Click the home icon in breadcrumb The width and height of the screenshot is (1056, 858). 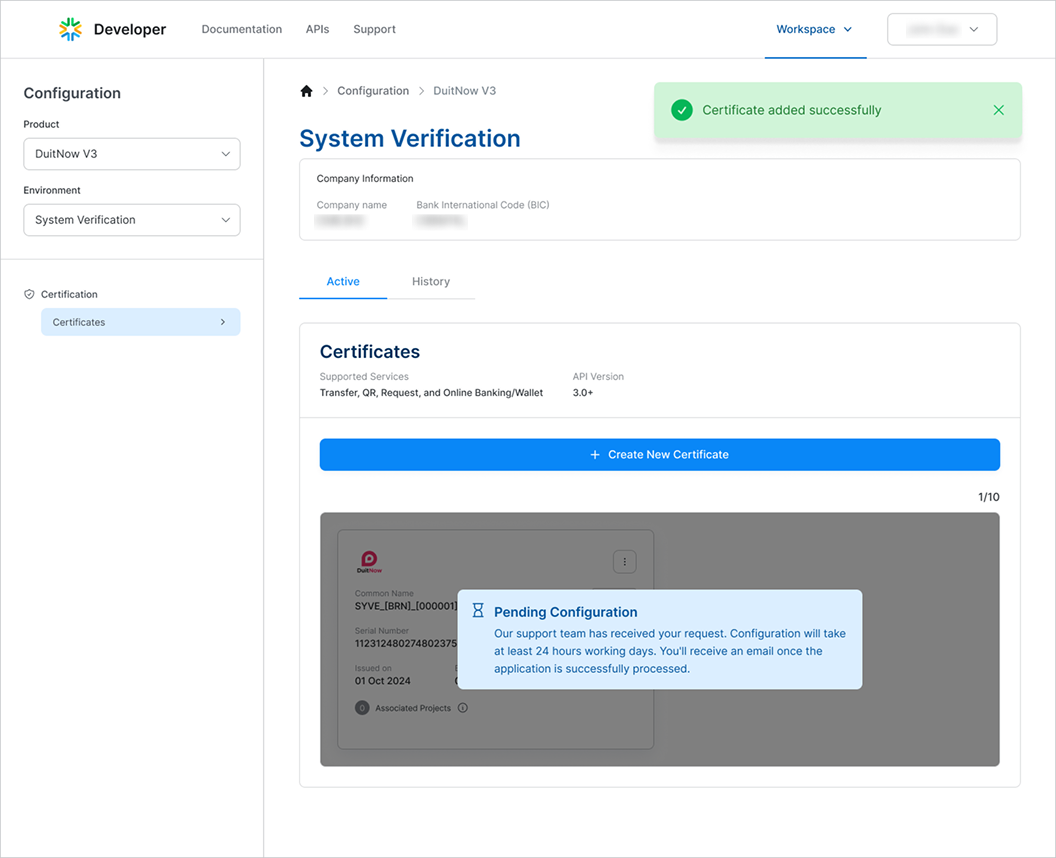tap(306, 91)
